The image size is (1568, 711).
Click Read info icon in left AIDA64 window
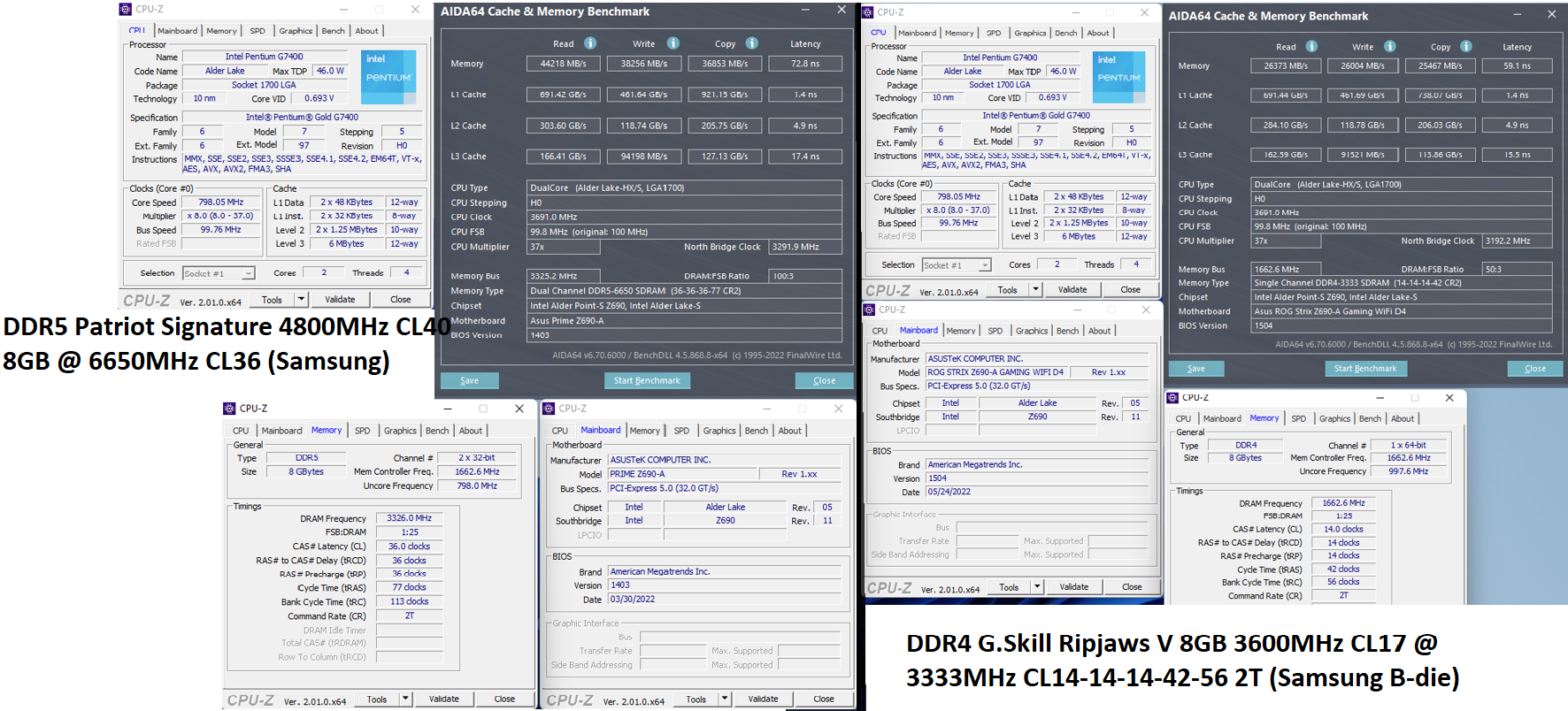point(590,43)
